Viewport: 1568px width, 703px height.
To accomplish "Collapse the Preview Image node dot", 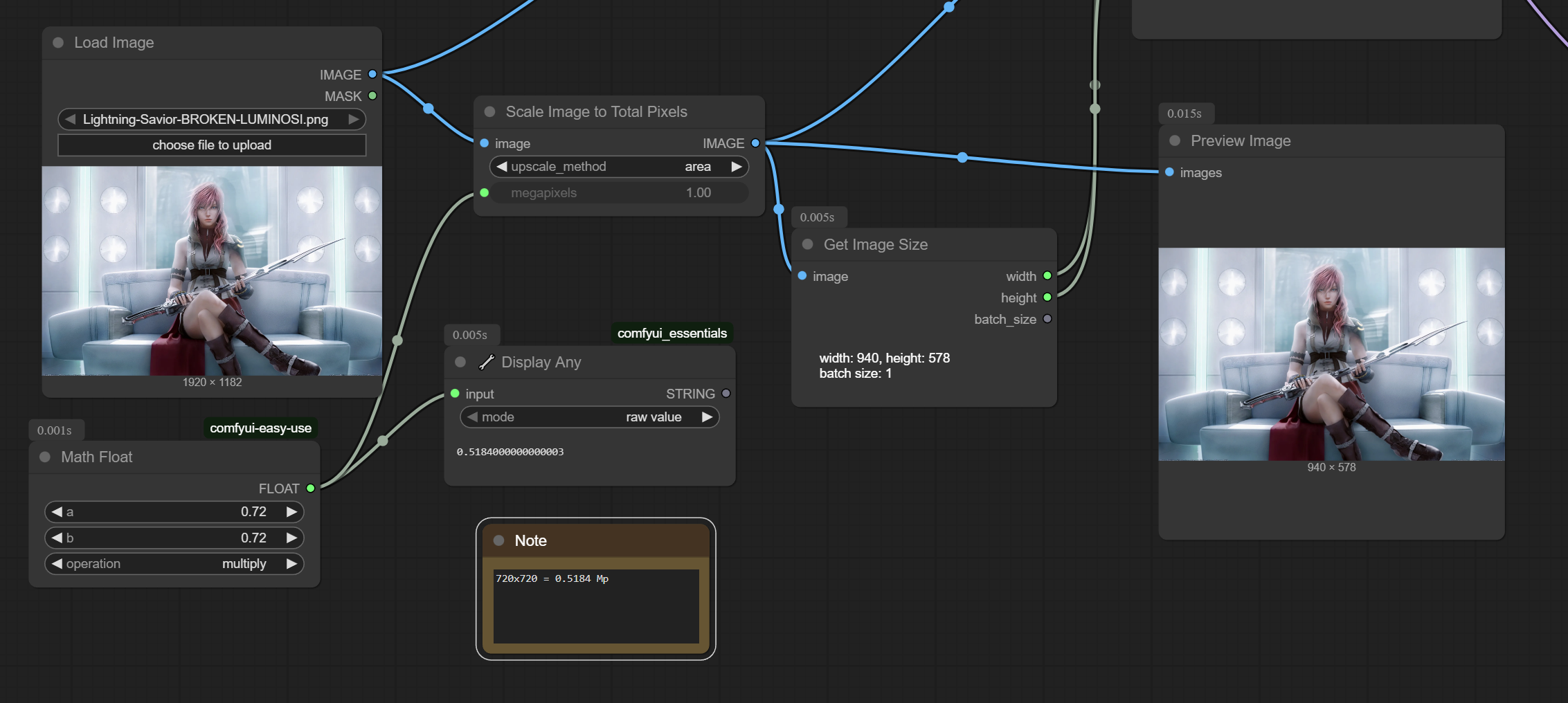I will 1175,141.
